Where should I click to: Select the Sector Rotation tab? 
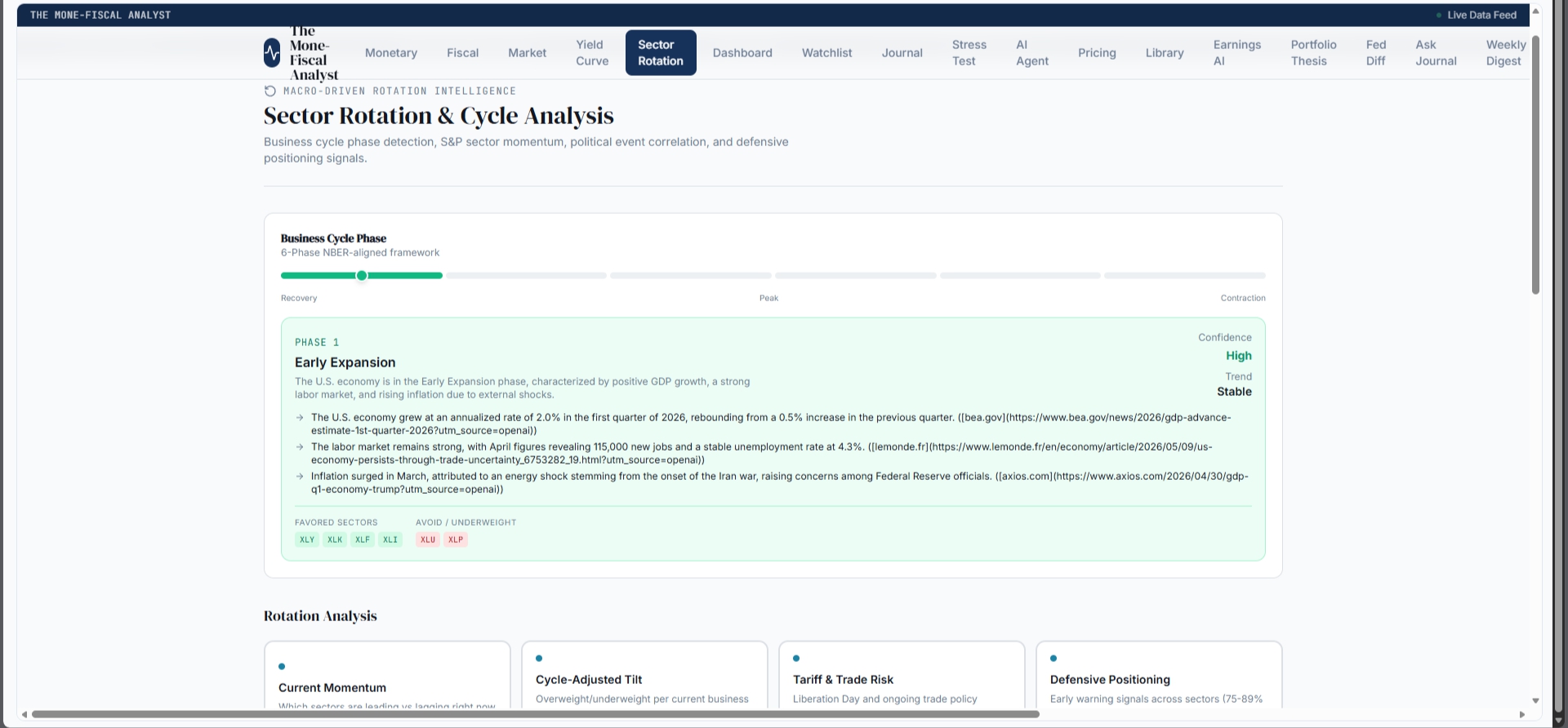pyautogui.click(x=661, y=53)
